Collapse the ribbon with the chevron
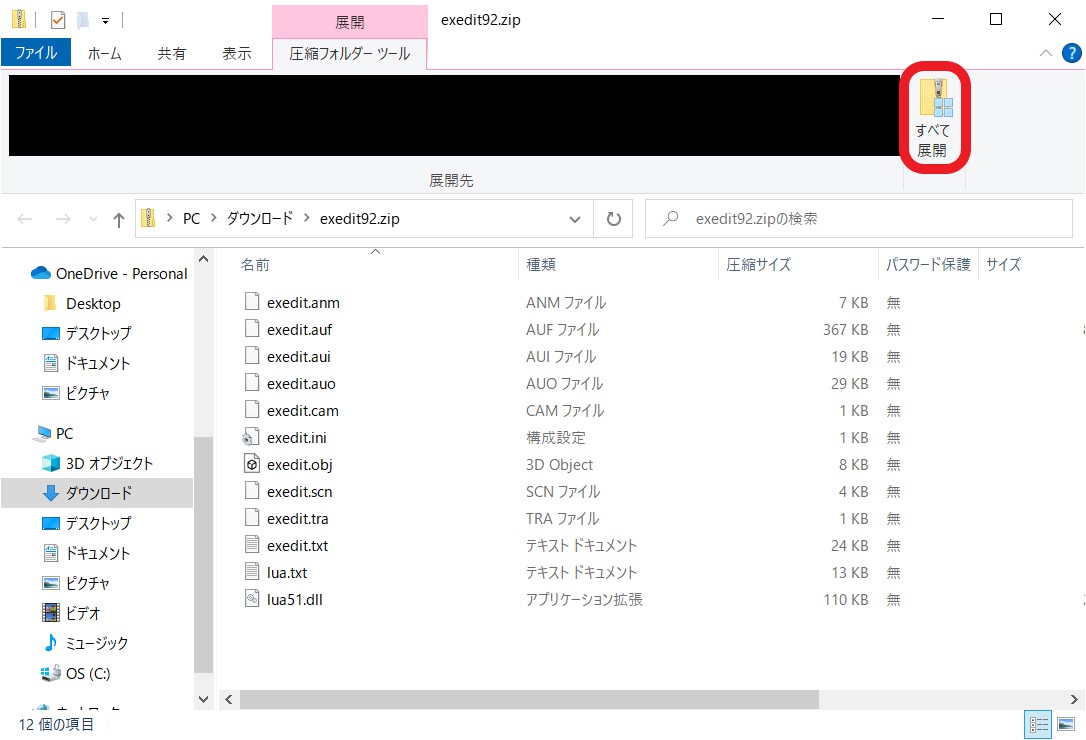Image resolution: width=1086 pixels, height=740 pixels. pyautogui.click(x=1046, y=53)
